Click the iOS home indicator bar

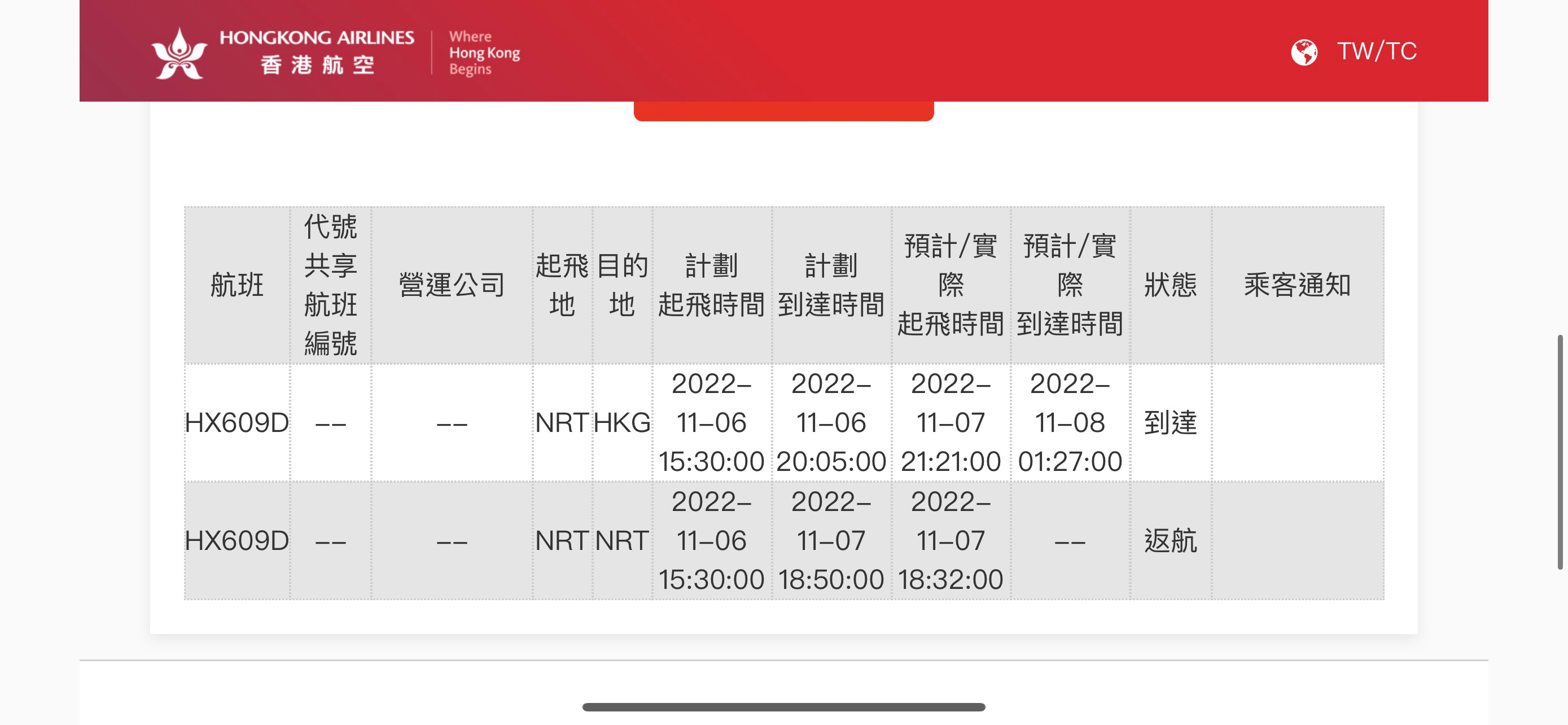783,707
